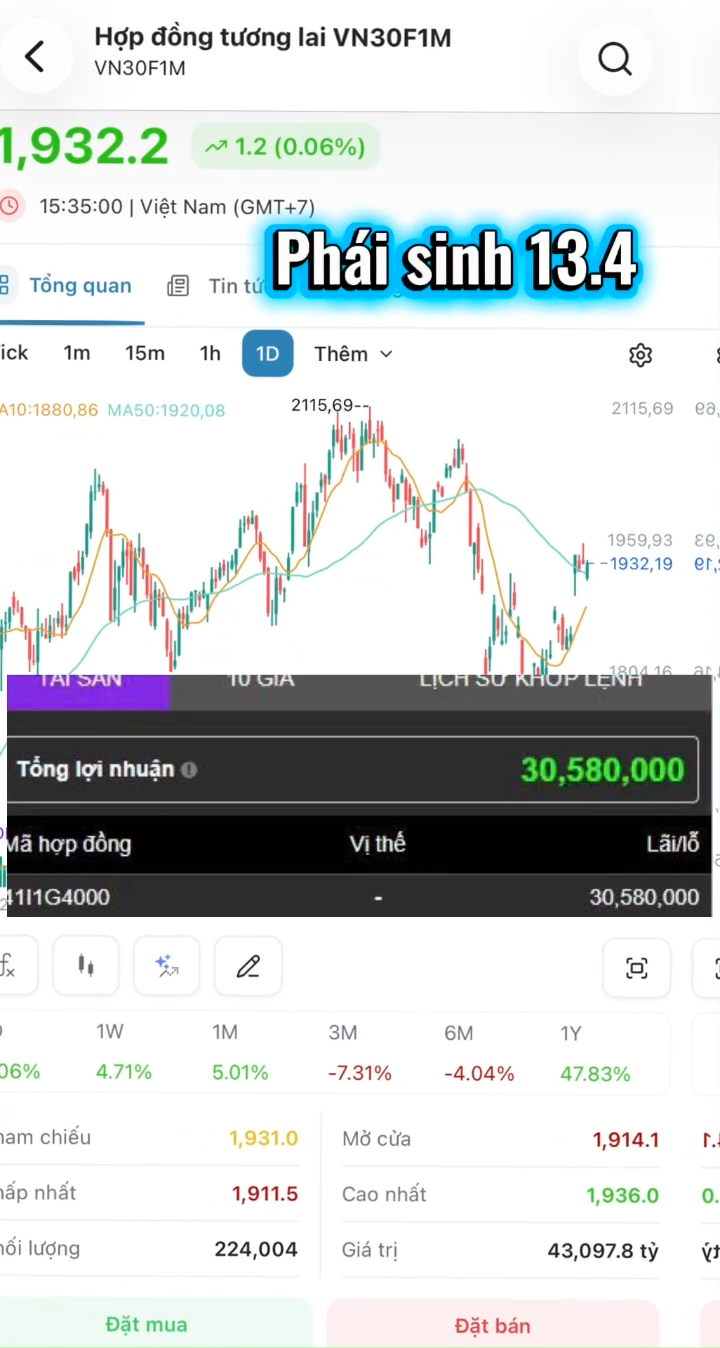
Task: Click info icon beside Tổng lợi nhuận
Action: tap(189, 770)
